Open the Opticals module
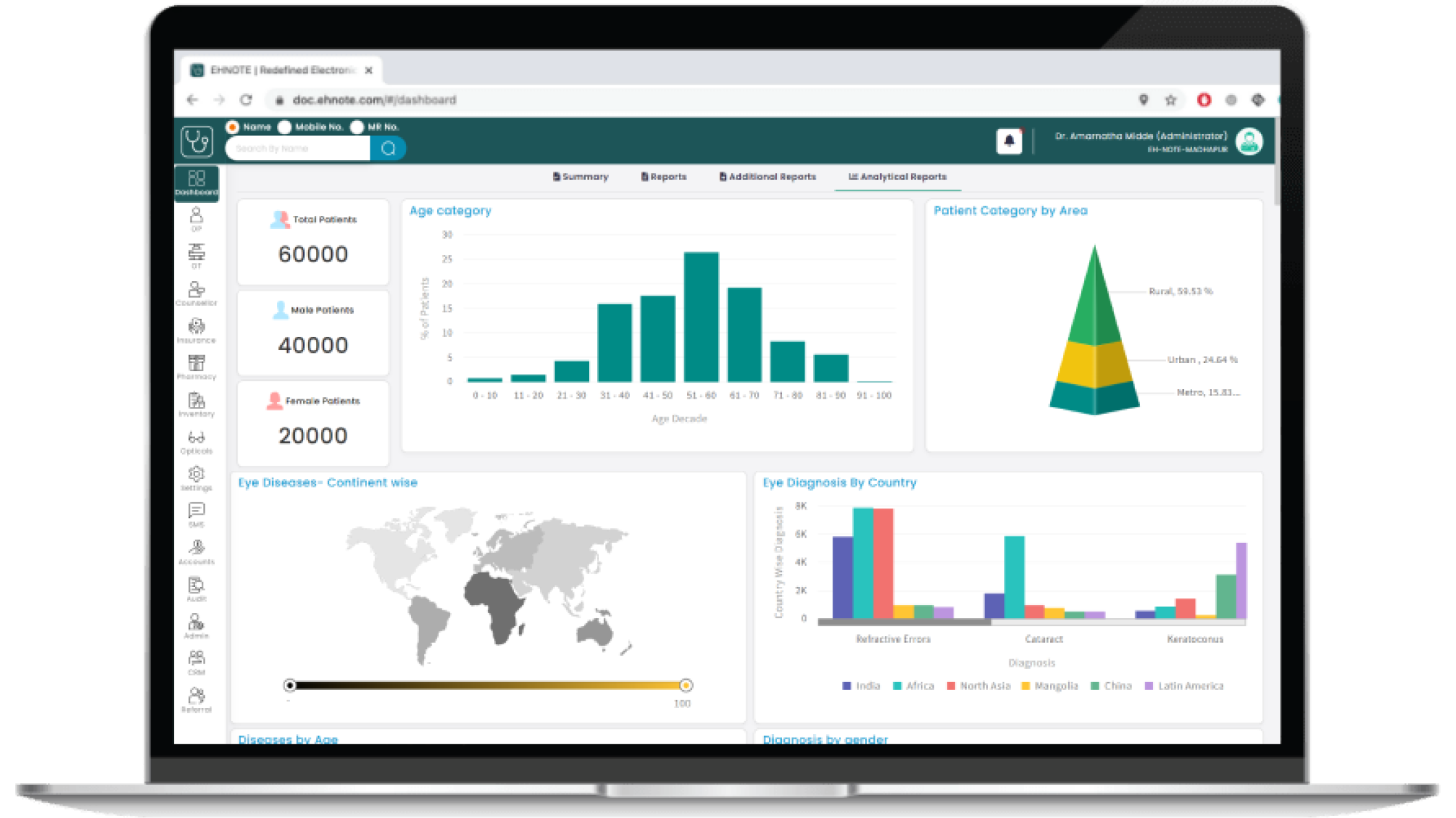 click(197, 441)
